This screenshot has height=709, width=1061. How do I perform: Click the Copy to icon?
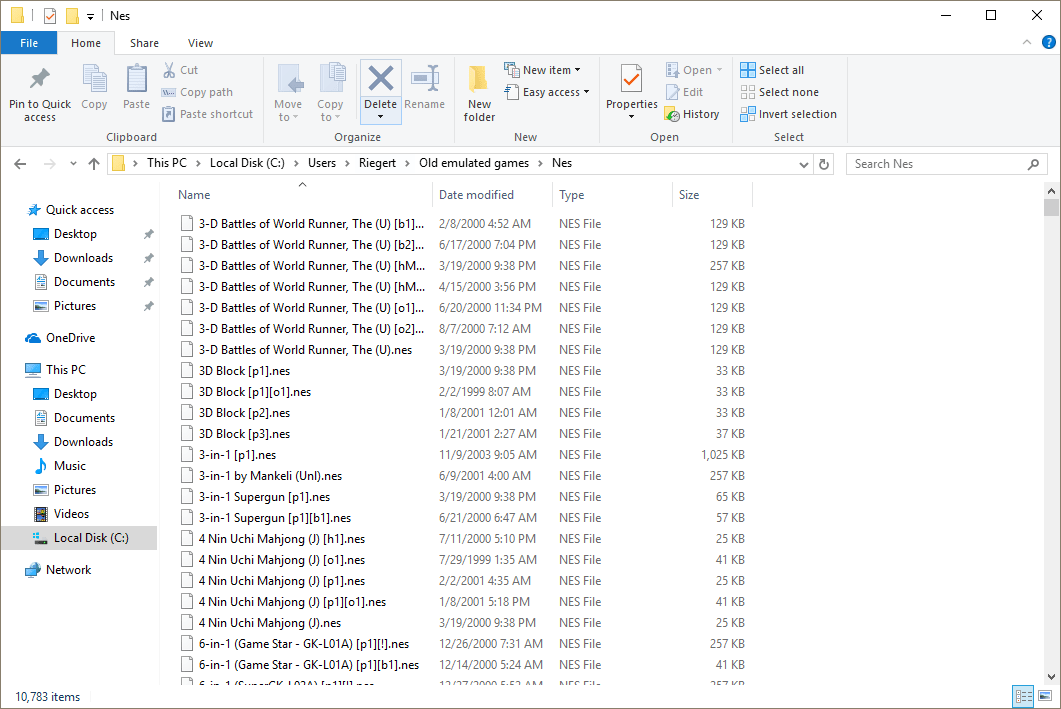[x=332, y=79]
